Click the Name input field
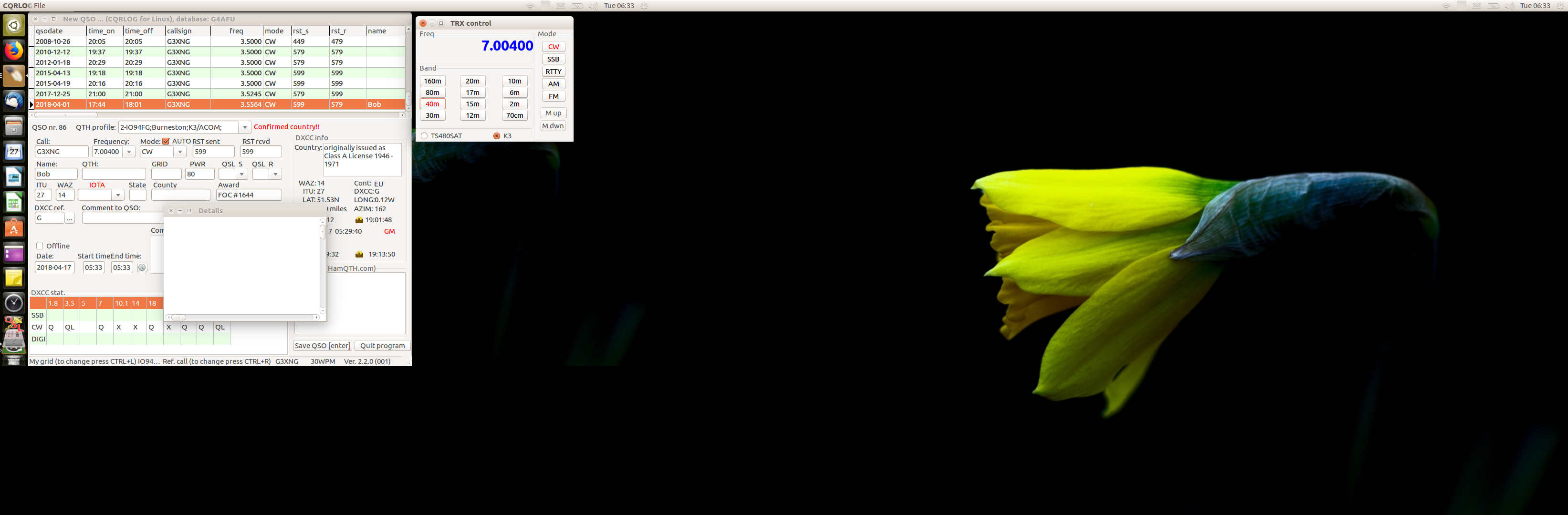Screen dimensions: 1568x515 coord(56,175)
